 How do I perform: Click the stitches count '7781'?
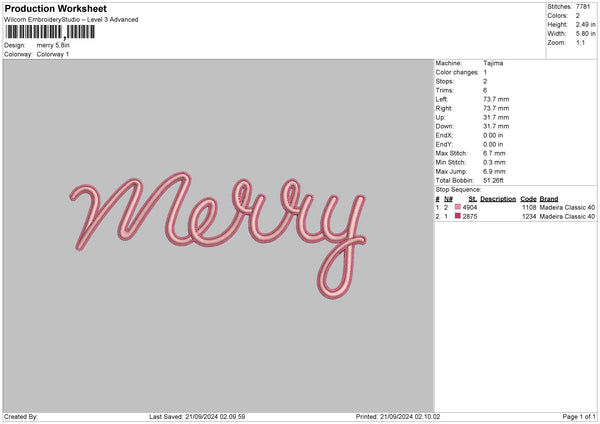click(x=583, y=7)
